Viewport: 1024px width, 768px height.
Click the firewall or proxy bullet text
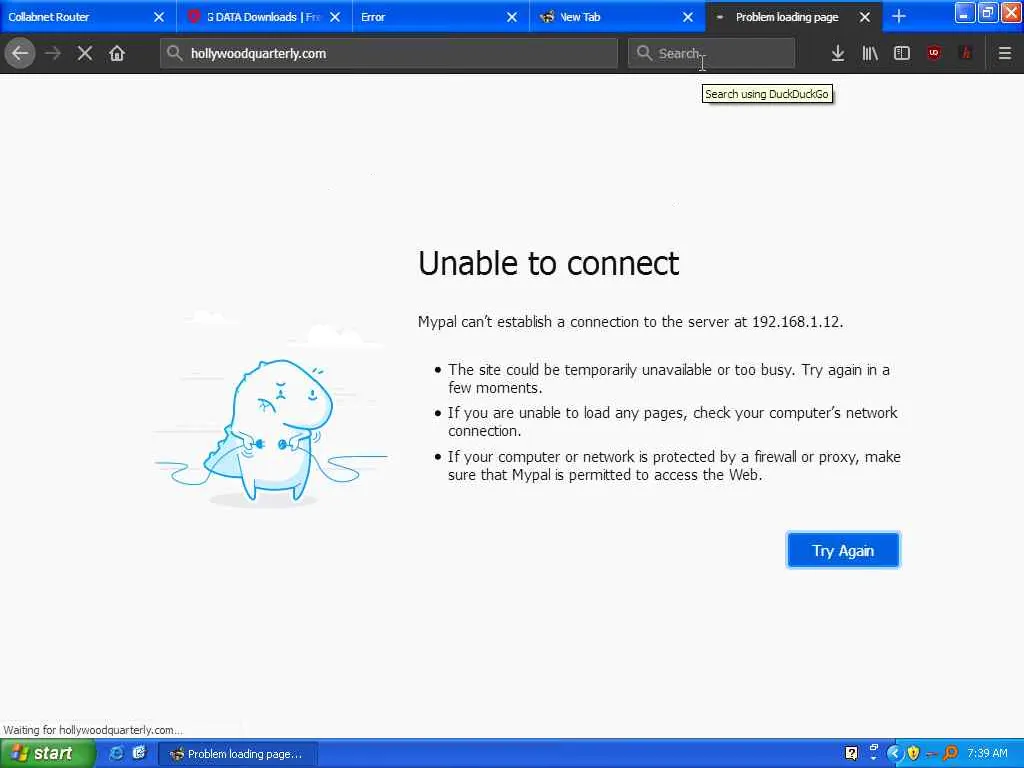click(x=674, y=466)
